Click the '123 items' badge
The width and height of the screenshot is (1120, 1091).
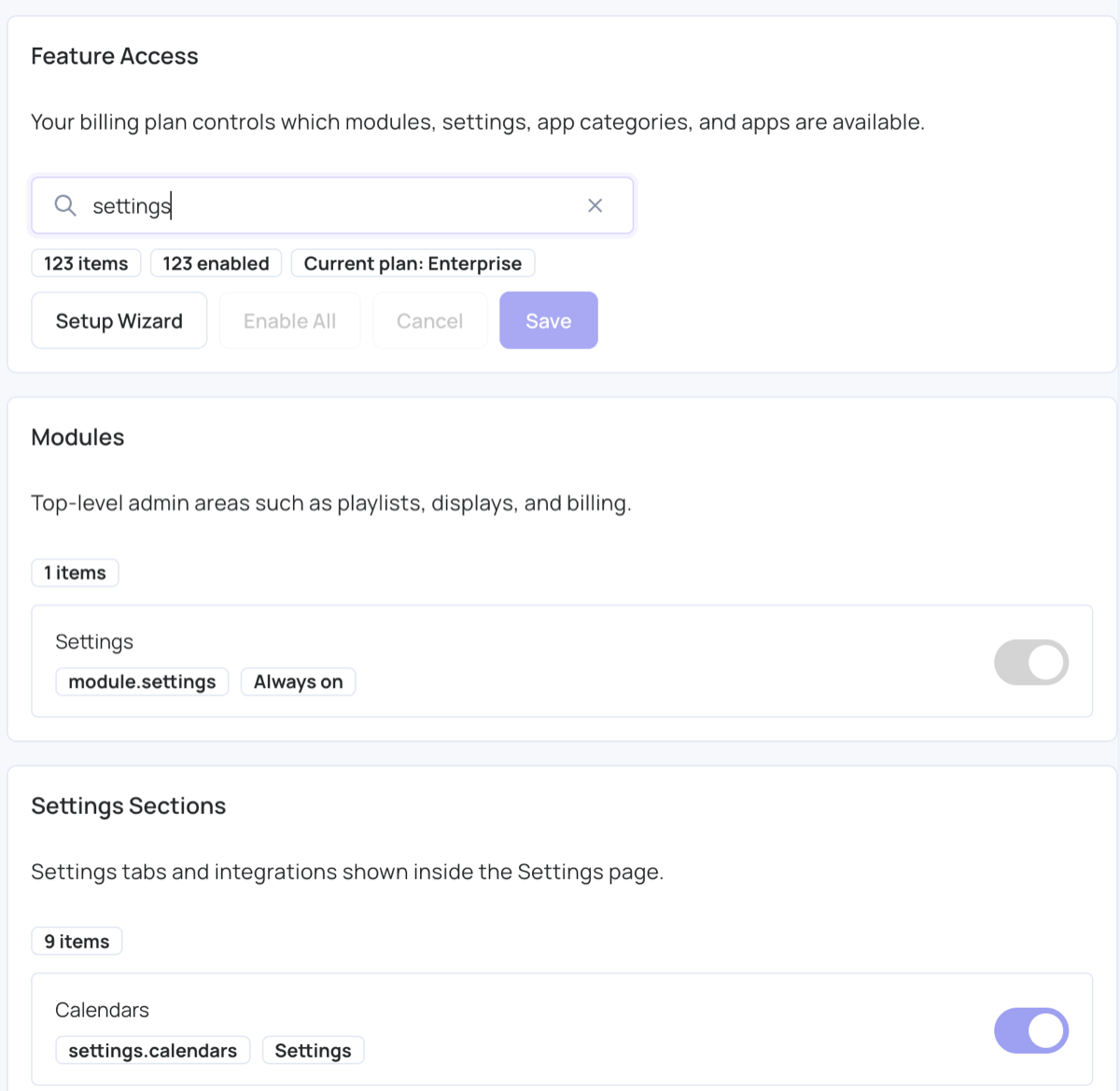point(86,263)
